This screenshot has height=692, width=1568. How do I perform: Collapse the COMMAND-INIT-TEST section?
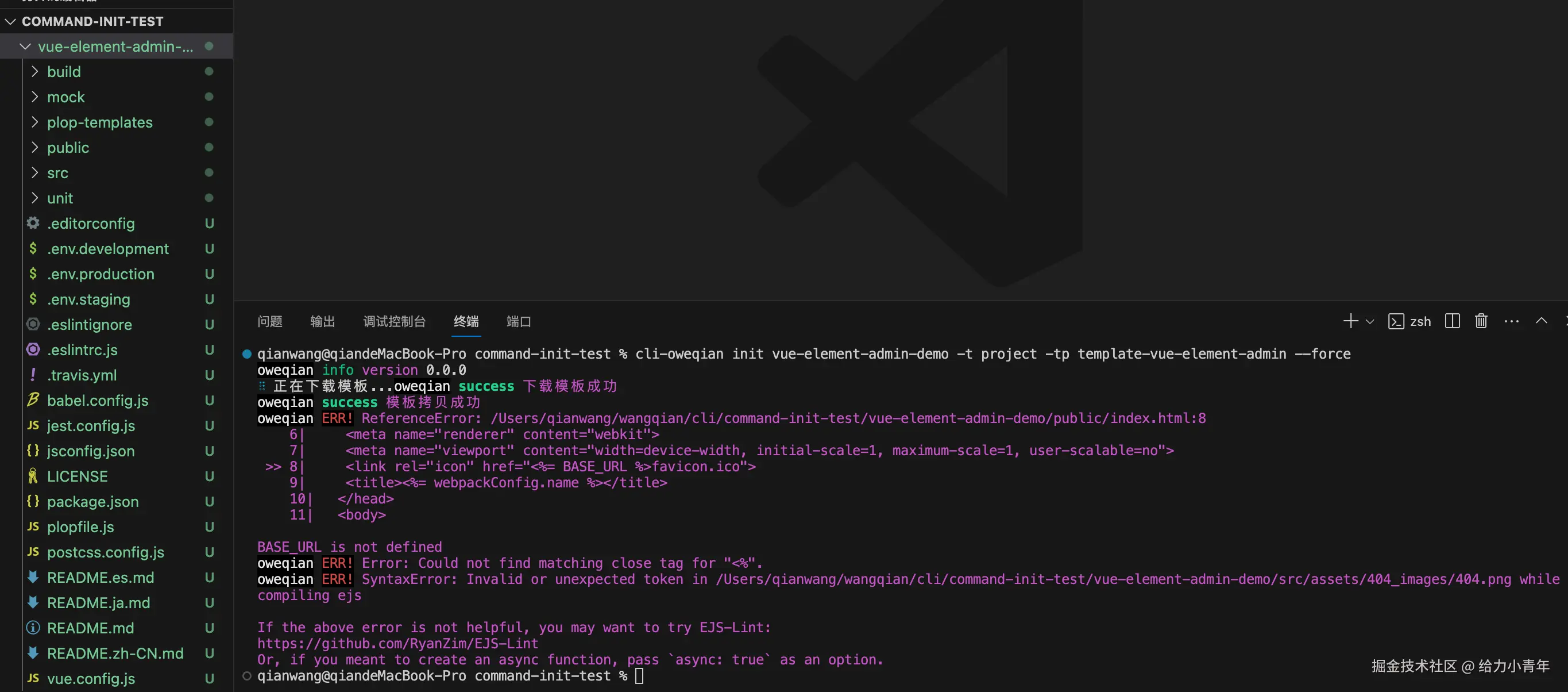pyautogui.click(x=10, y=21)
